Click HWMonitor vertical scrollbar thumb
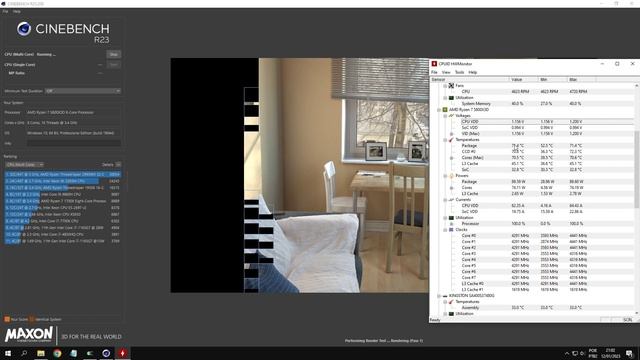The height and width of the screenshot is (360, 640). pos(636,169)
